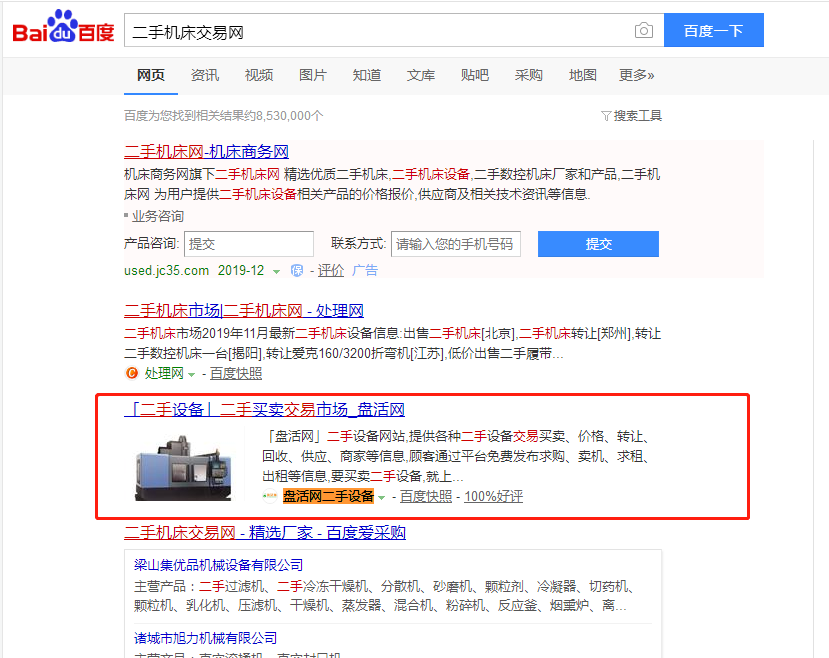
Task: Open result 二手机床网-机床商务网
Action: point(206,152)
